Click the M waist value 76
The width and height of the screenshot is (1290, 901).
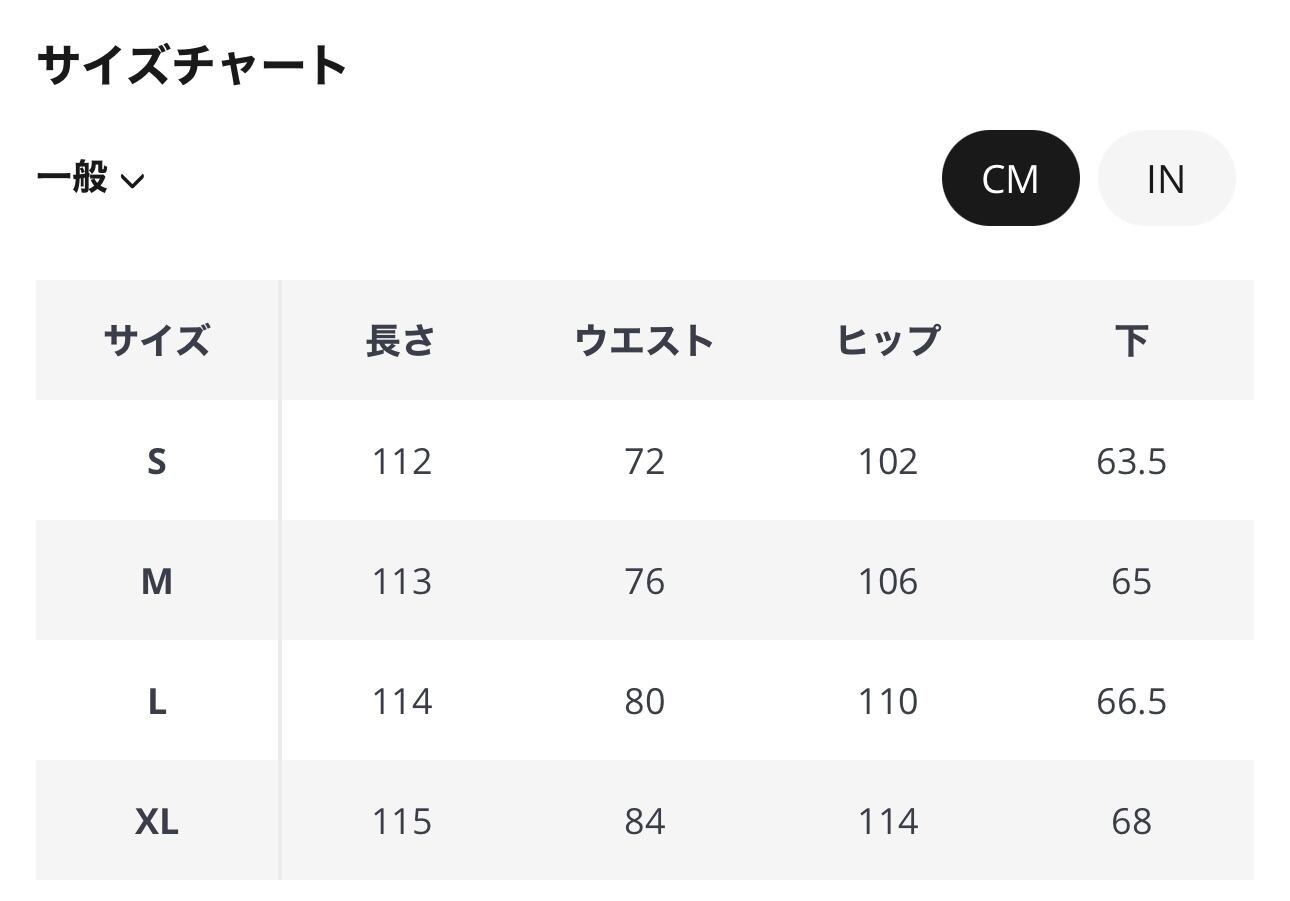click(644, 581)
